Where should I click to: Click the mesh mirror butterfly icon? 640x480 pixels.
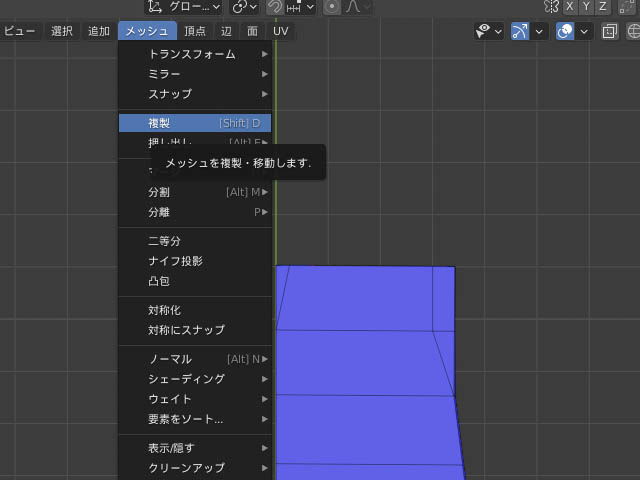(x=551, y=7)
